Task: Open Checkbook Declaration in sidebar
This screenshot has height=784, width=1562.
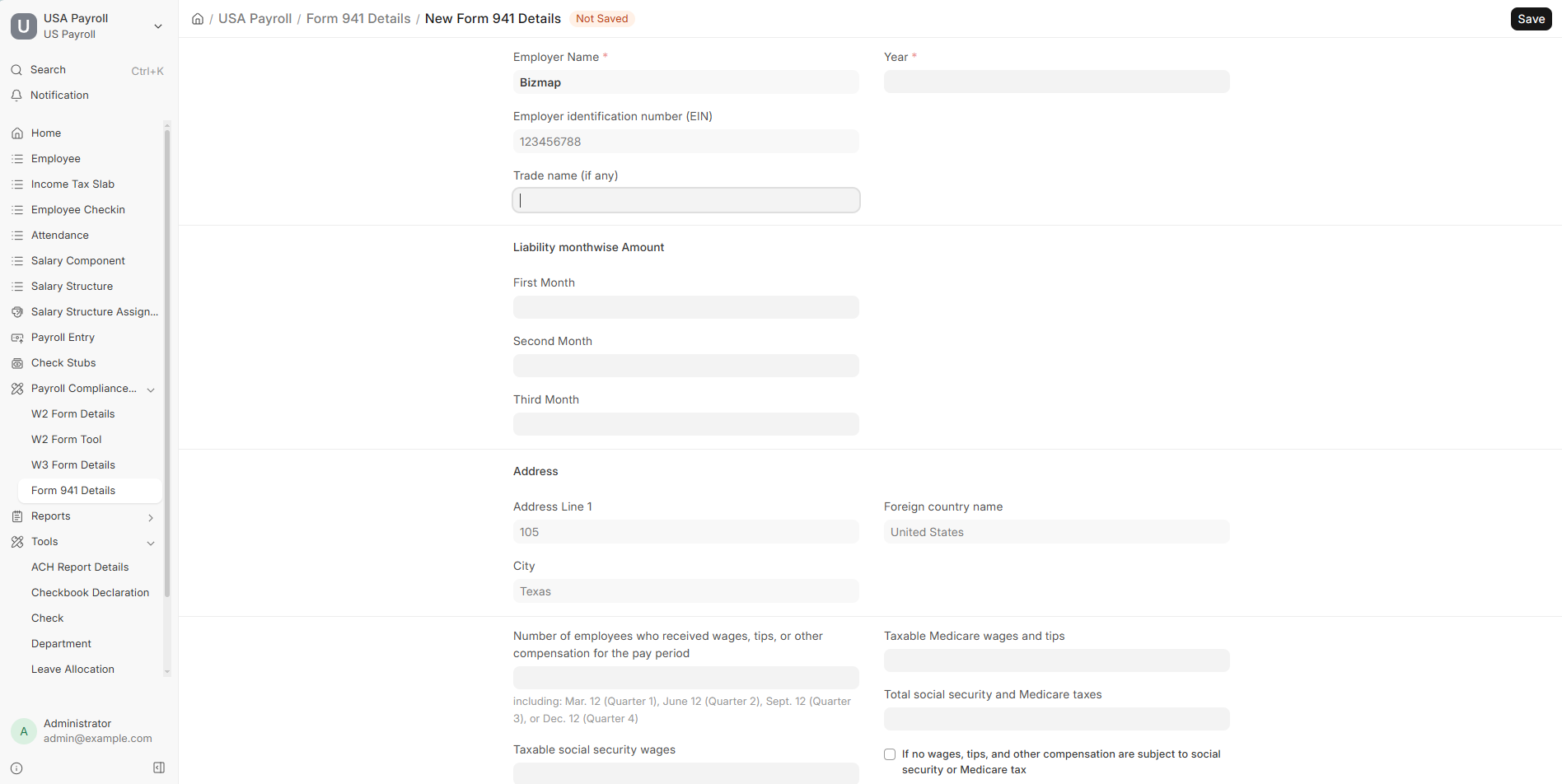Action: click(91, 593)
